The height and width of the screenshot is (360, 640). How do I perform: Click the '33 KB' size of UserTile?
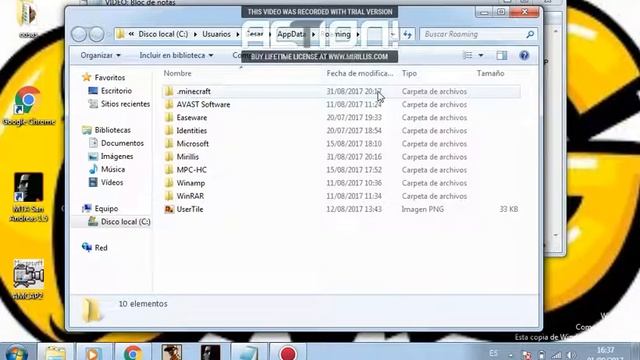509,209
